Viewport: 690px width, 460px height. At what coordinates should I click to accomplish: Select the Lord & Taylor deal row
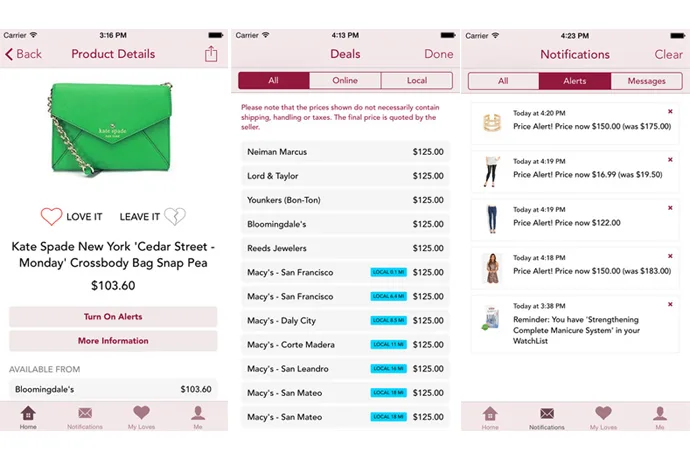pos(345,176)
